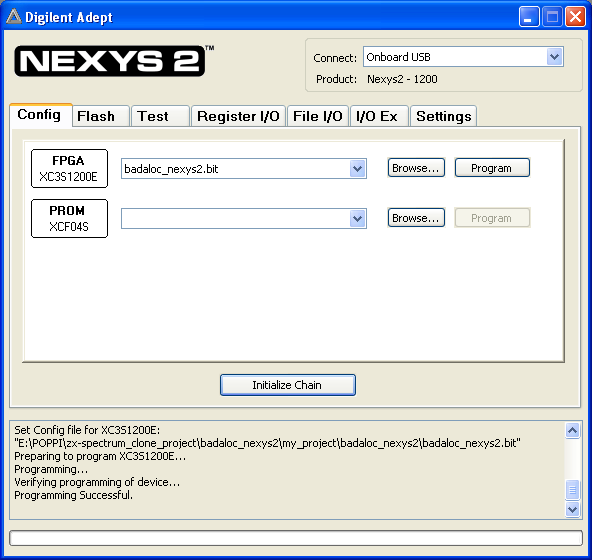
Task: Select the I/O Ex tab
Action: click(379, 116)
